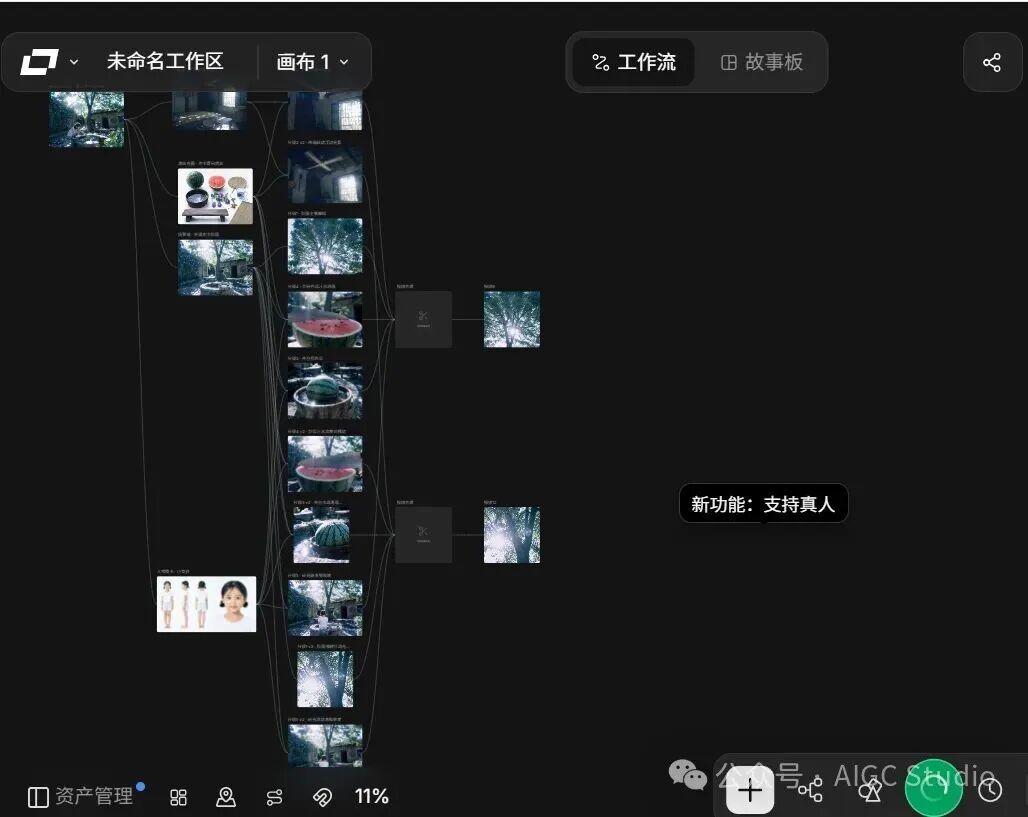The height and width of the screenshot is (817, 1028).
Task: Select the bottom courtyard thumbnail above 11%
Action: [x=325, y=746]
